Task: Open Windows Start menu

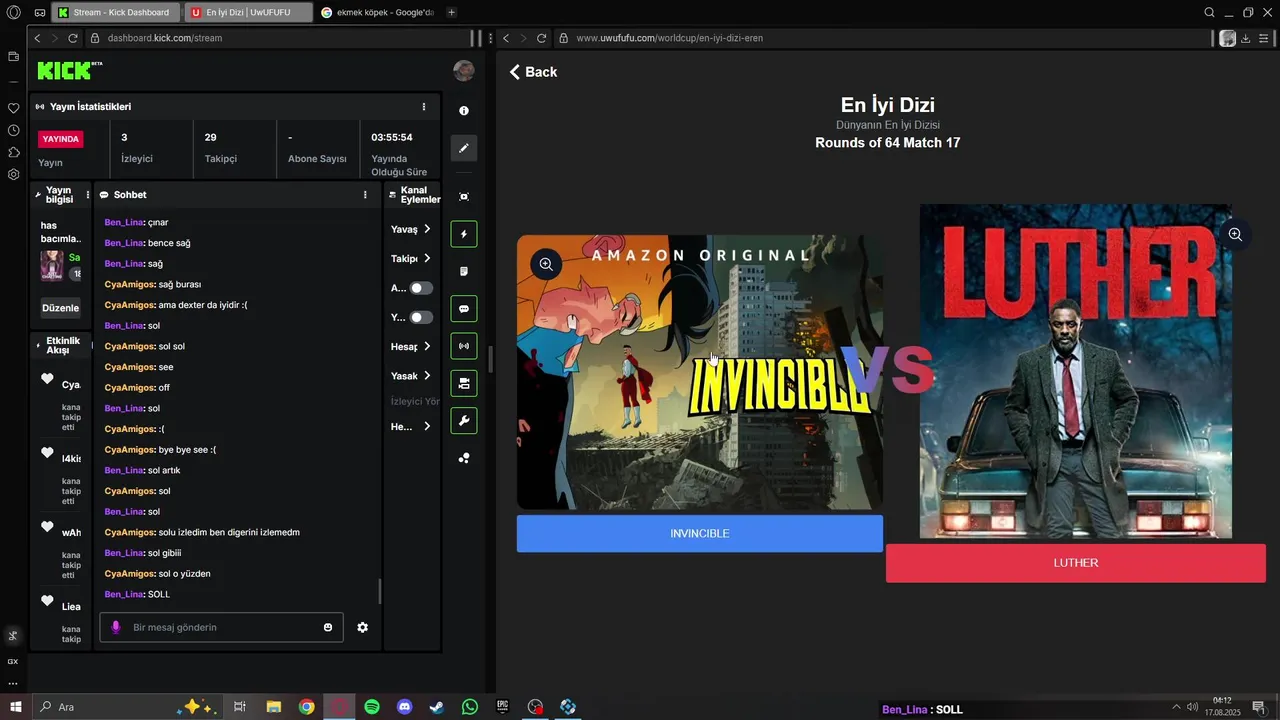Action: click(x=15, y=707)
